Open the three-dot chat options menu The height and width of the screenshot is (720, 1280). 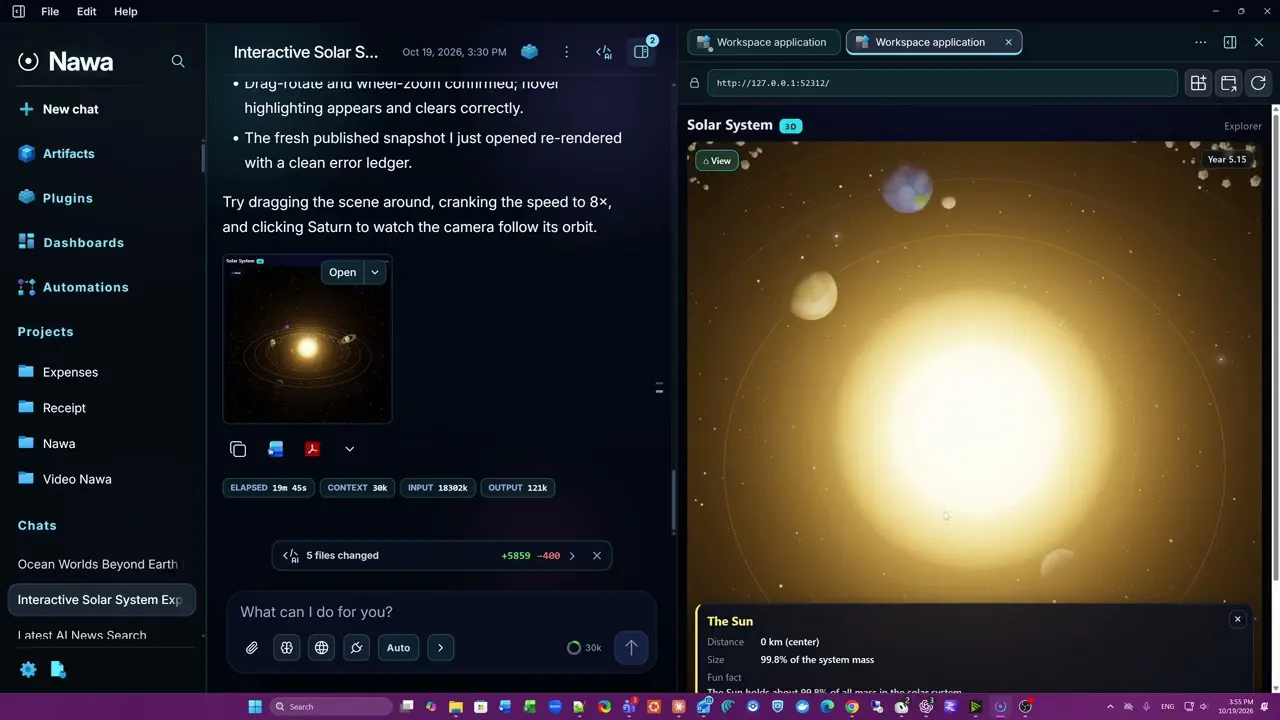tap(566, 52)
